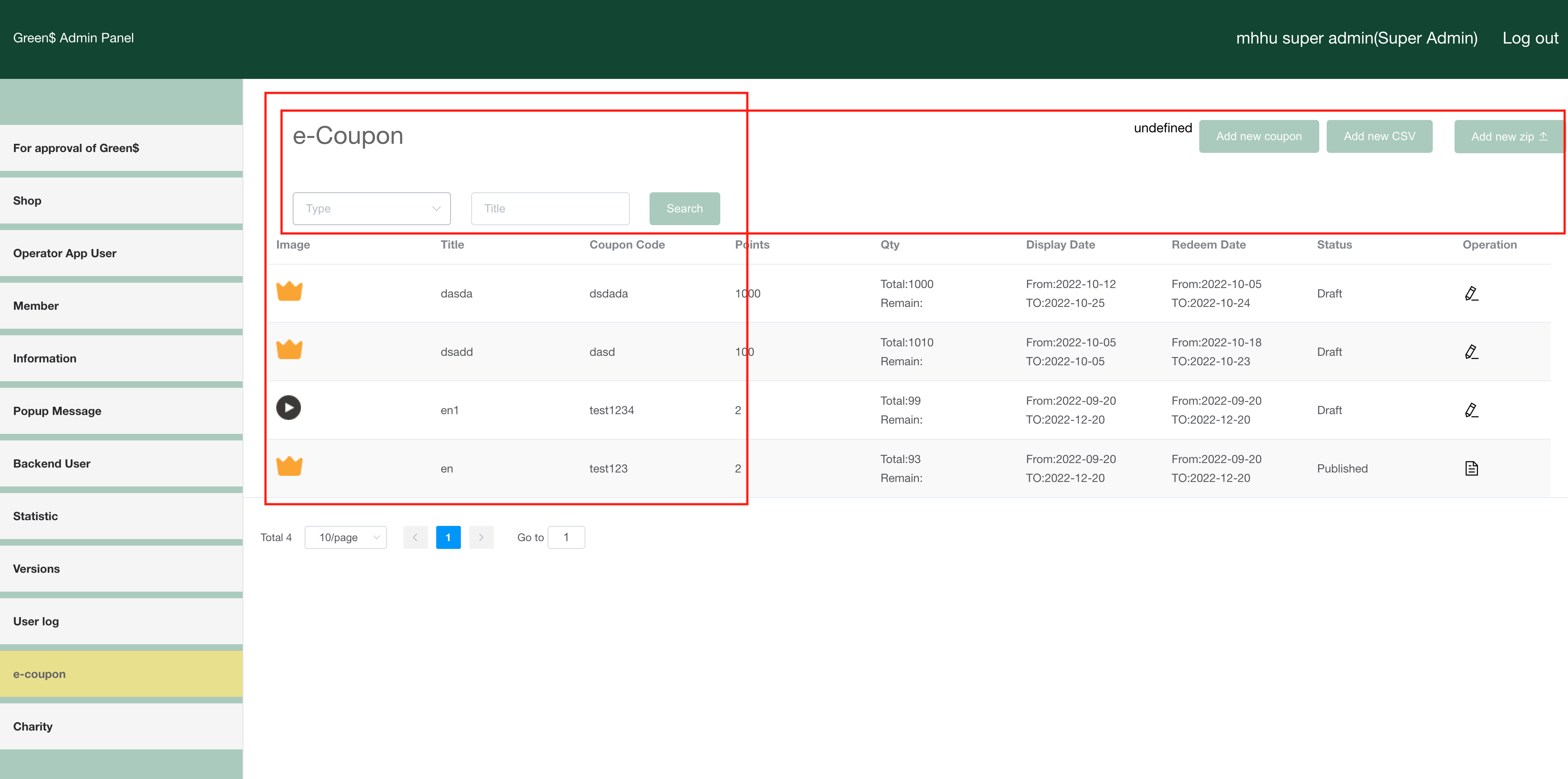
Task: Click the crown image of dasda coupon
Action: click(x=289, y=291)
